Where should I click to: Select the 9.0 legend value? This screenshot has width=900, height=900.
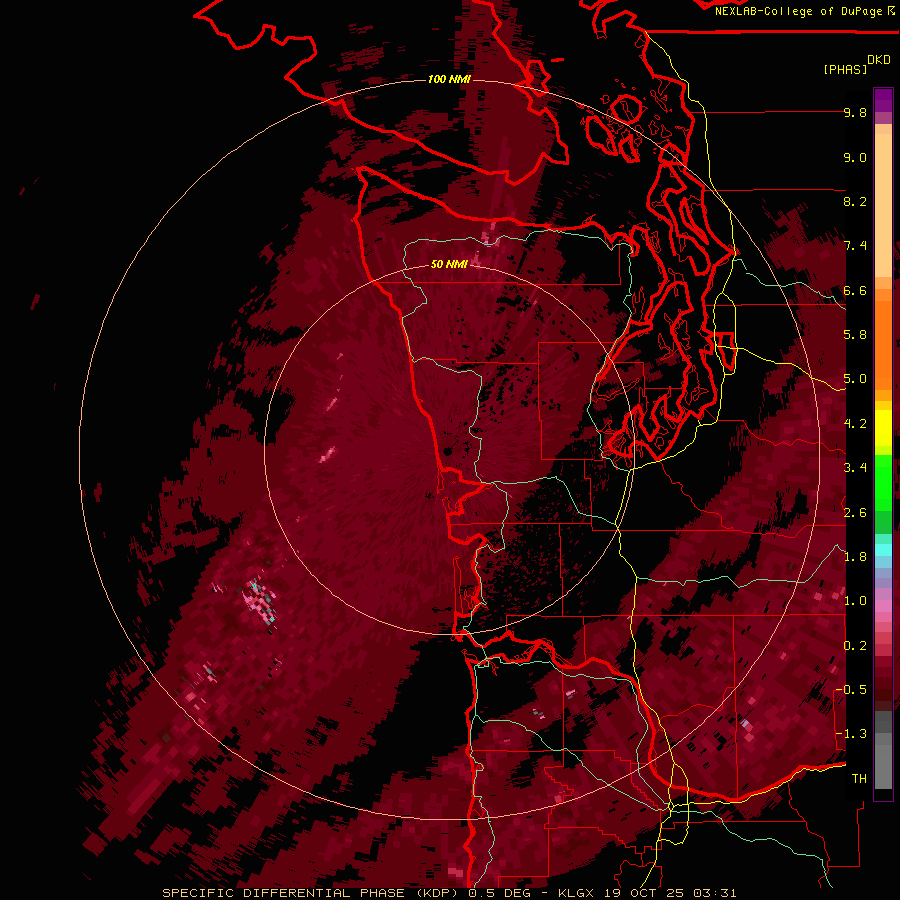point(855,158)
